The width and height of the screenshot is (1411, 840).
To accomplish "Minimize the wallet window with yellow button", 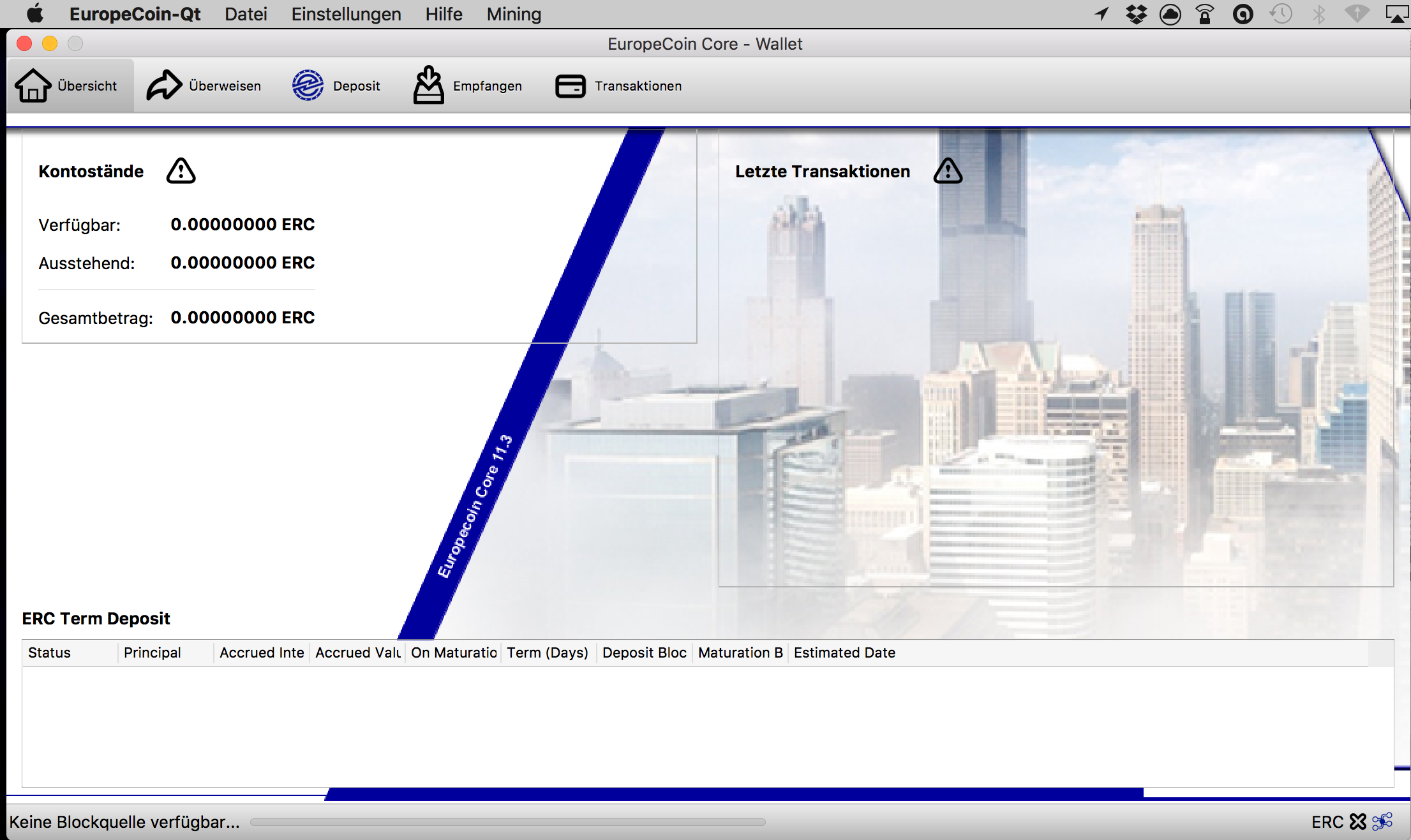I will pos(50,43).
